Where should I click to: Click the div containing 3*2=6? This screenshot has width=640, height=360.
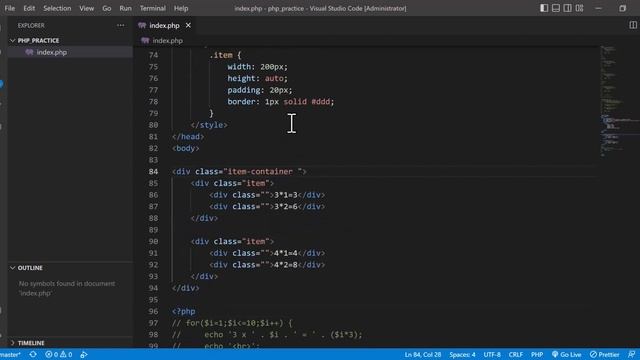(267, 207)
